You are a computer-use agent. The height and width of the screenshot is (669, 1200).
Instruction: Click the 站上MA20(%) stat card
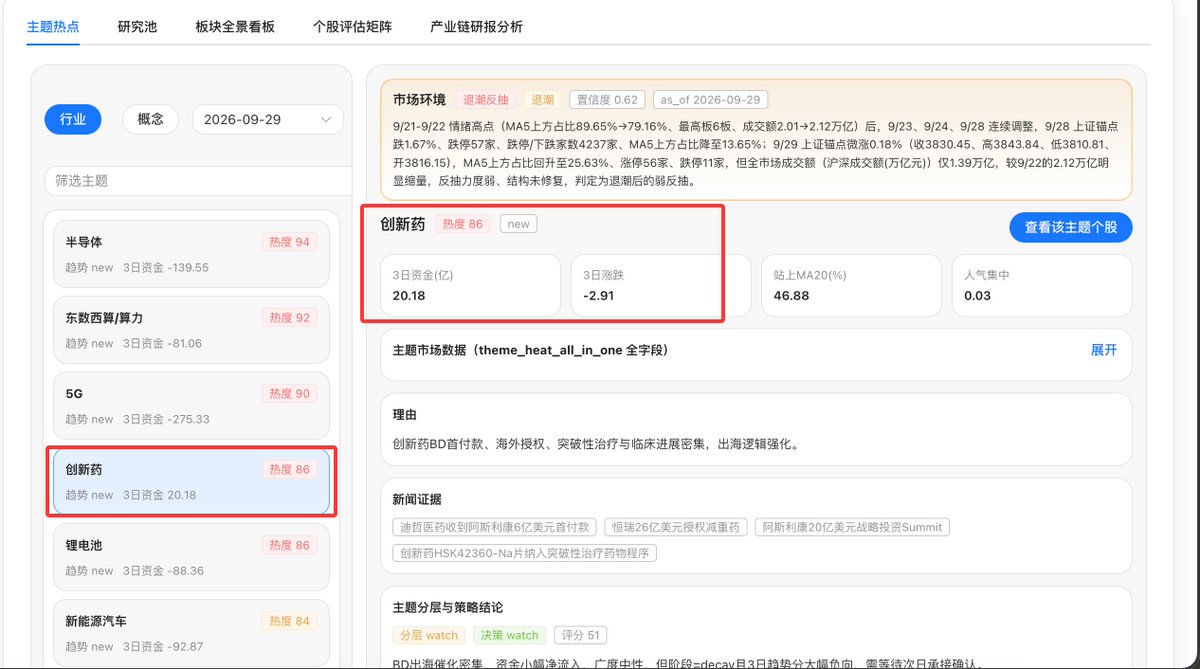(x=851, y=285)
